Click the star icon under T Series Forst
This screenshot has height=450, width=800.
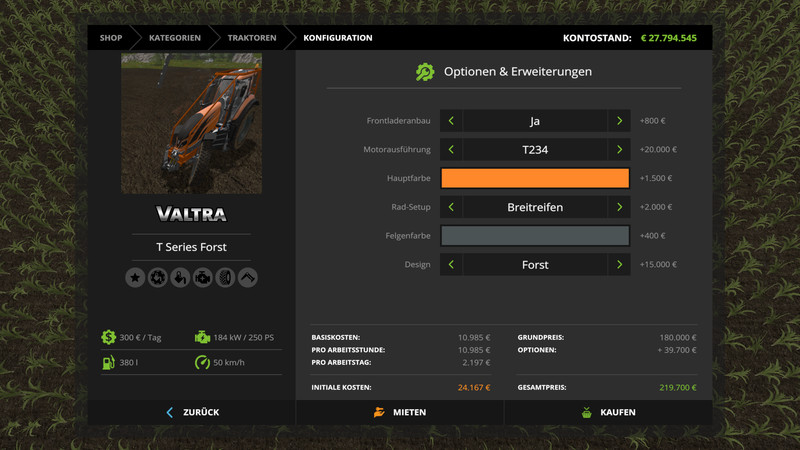tap(135, 277)
